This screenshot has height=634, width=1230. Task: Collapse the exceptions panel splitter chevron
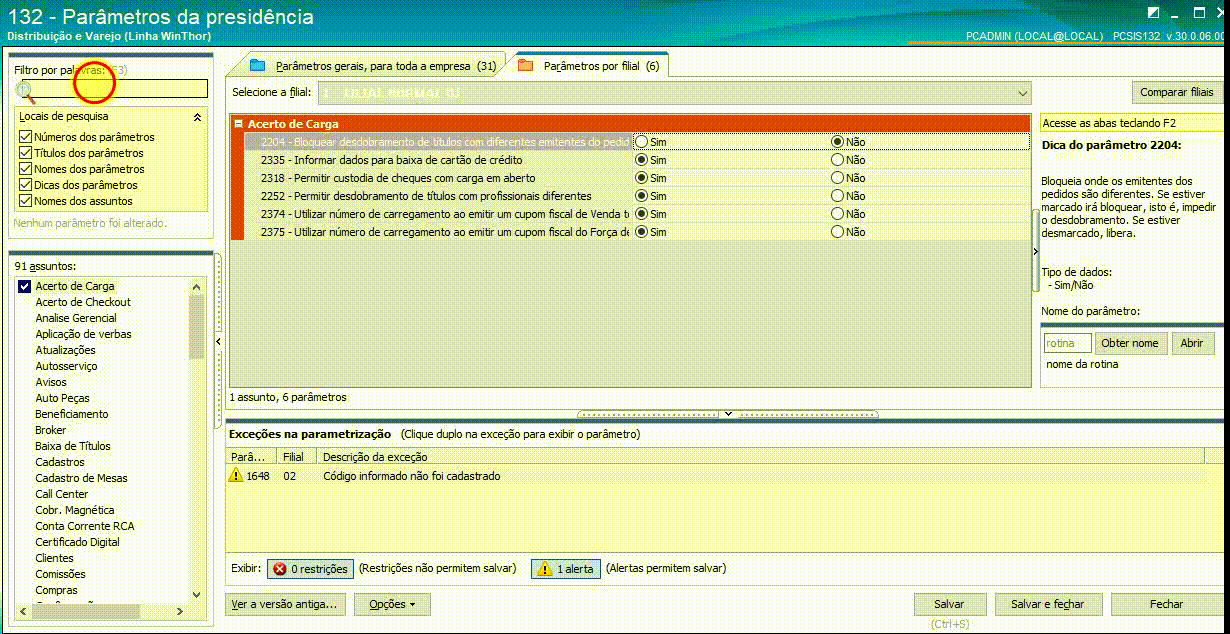(x=728, y=413)
